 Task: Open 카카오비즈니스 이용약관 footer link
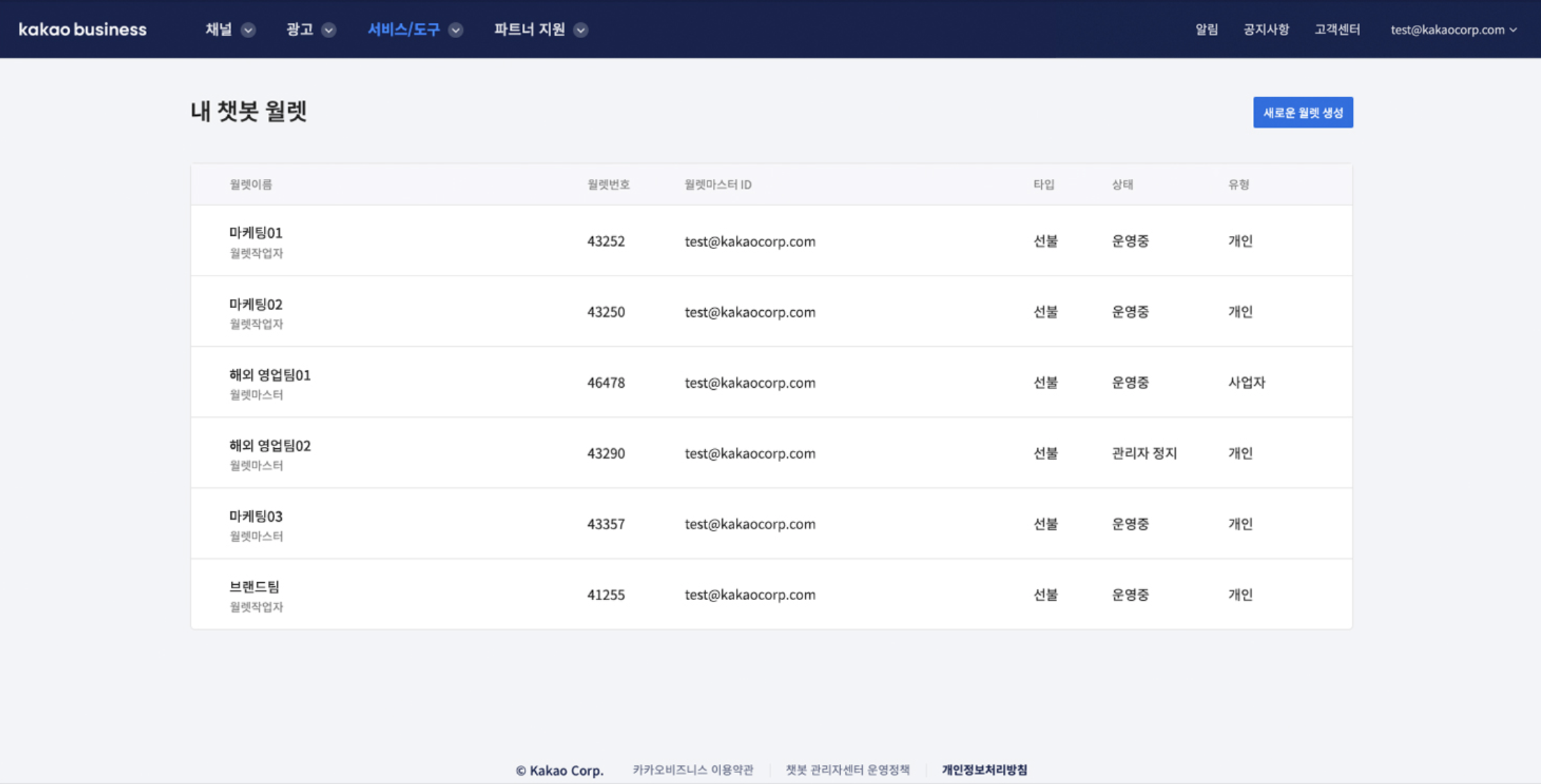(692, 769)
